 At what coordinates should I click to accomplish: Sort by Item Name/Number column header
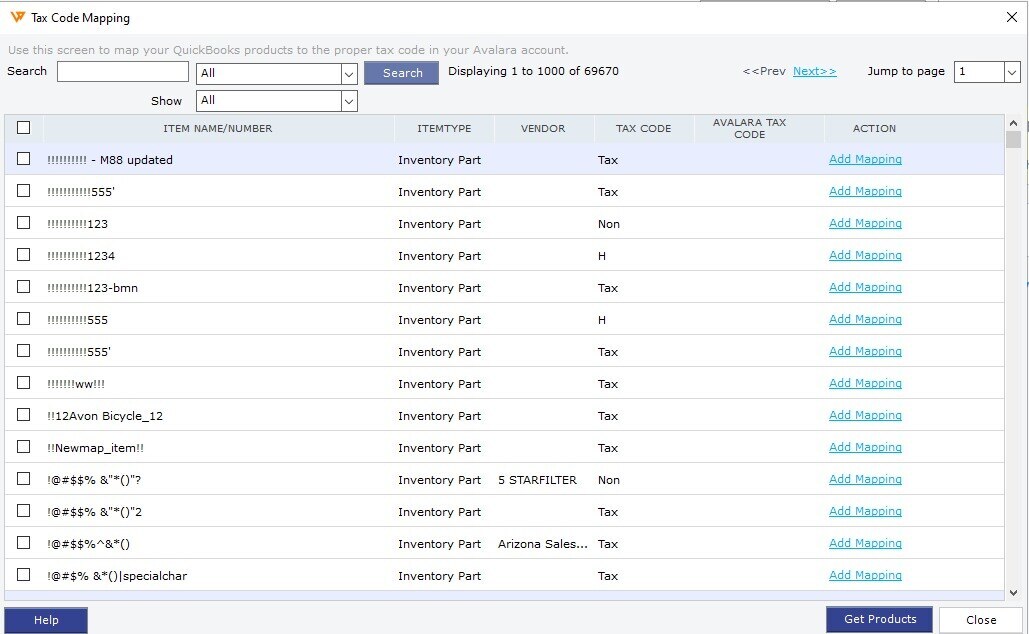click(x=217, y=128)
